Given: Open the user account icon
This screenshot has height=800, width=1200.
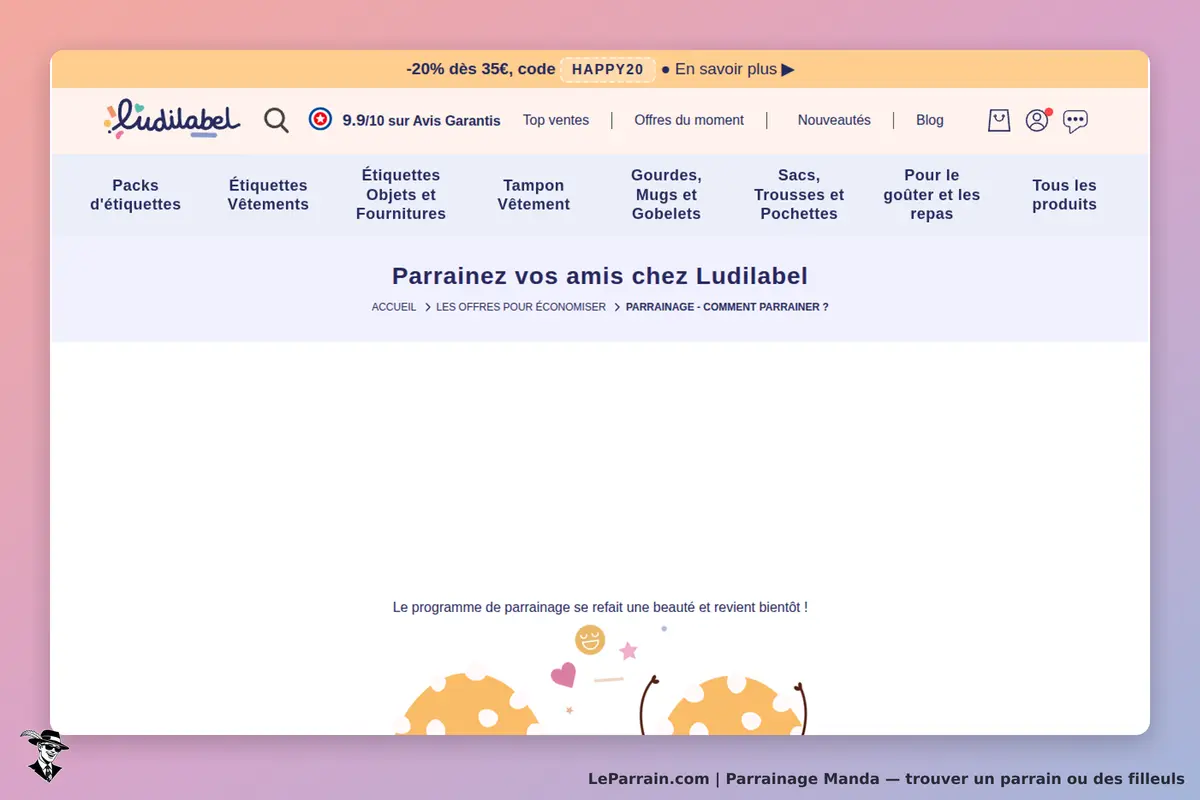Looking at the screenshot, I should 1038,120.
